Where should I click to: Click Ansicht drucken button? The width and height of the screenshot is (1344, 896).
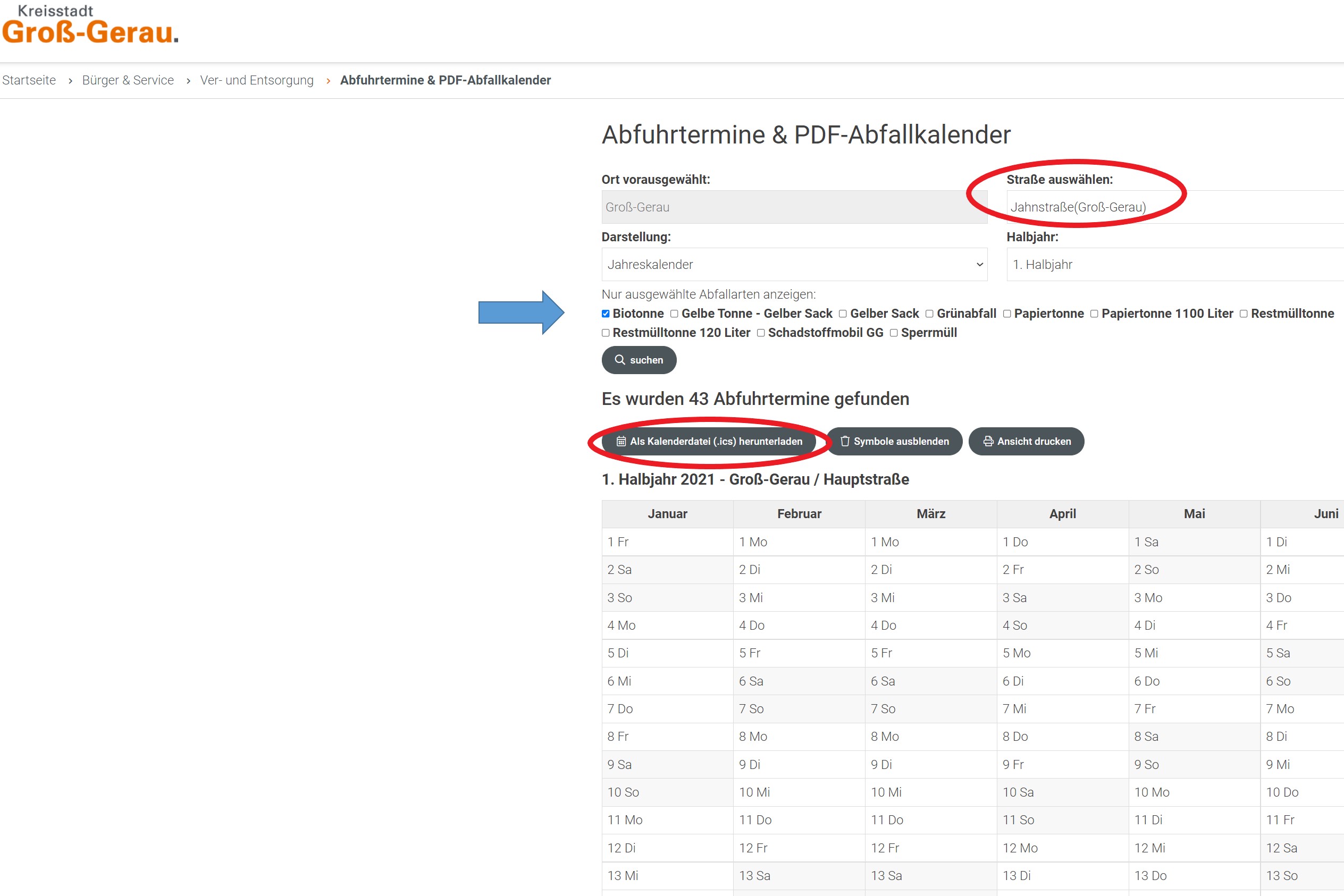[1026, 442]
